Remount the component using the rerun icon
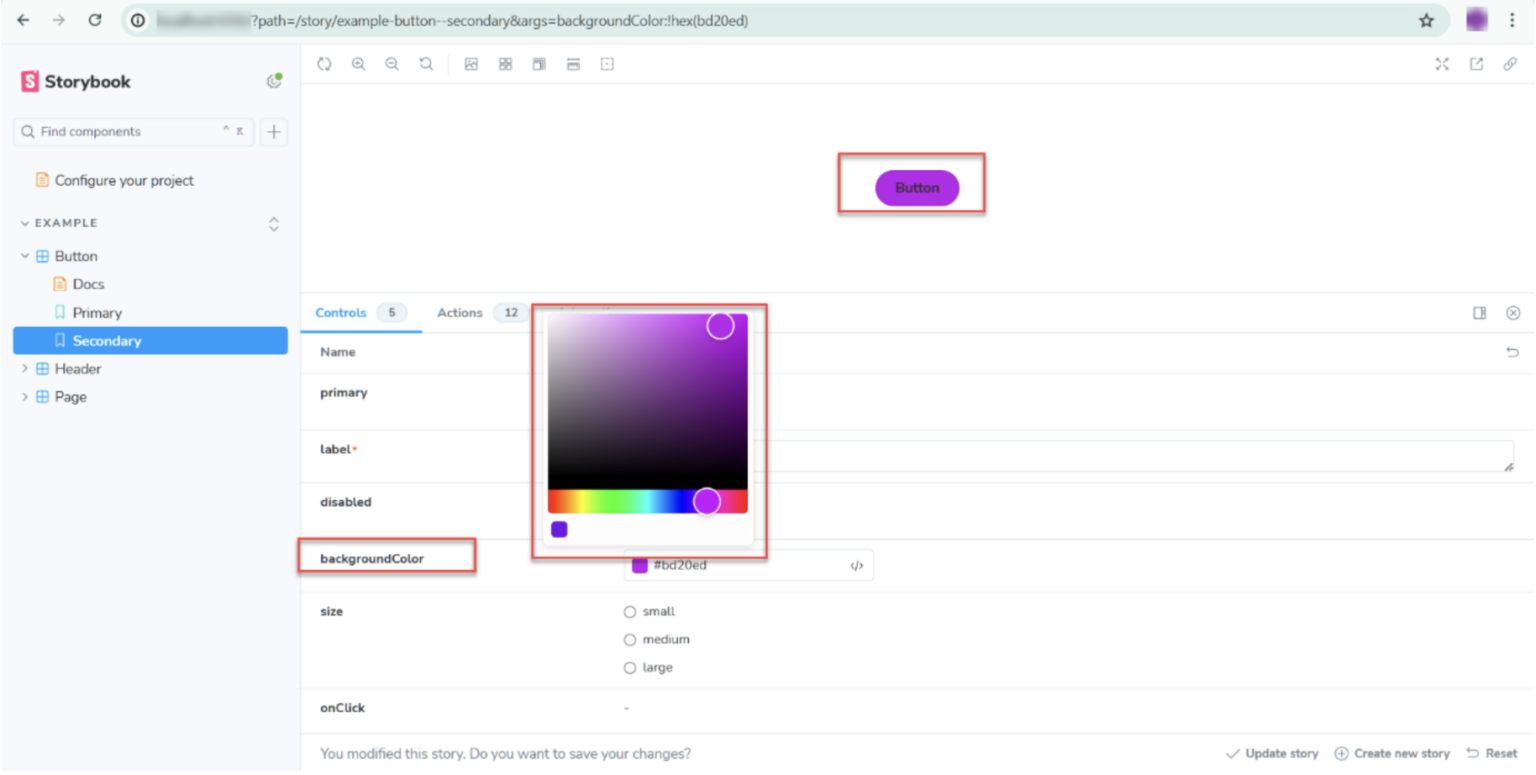The height and width of the screenshot is (775, 1536). point(324,63)
